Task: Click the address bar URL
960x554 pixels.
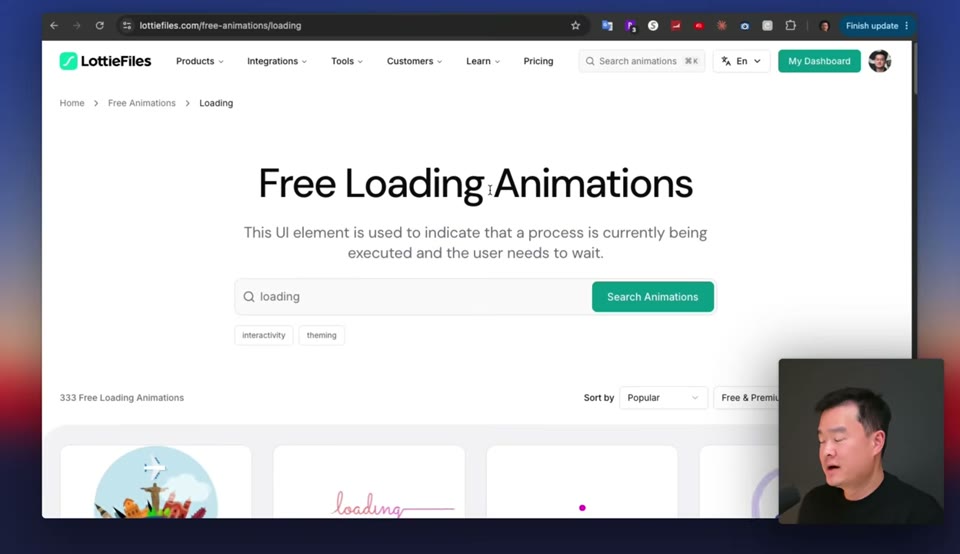Action: (x=220, y=26)
